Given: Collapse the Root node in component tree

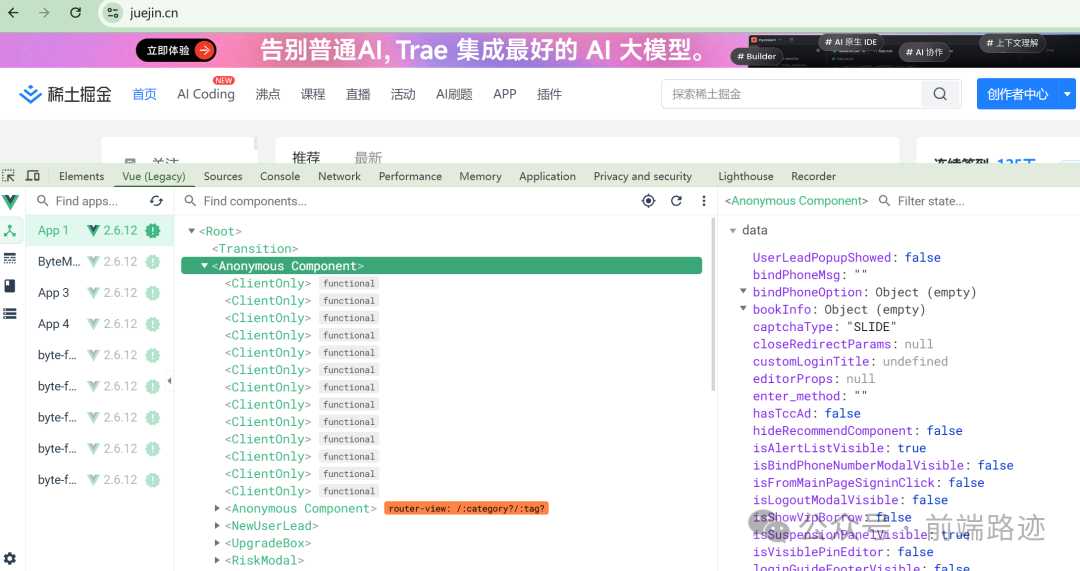Looking at the screenshot, I should pos(191,231).
